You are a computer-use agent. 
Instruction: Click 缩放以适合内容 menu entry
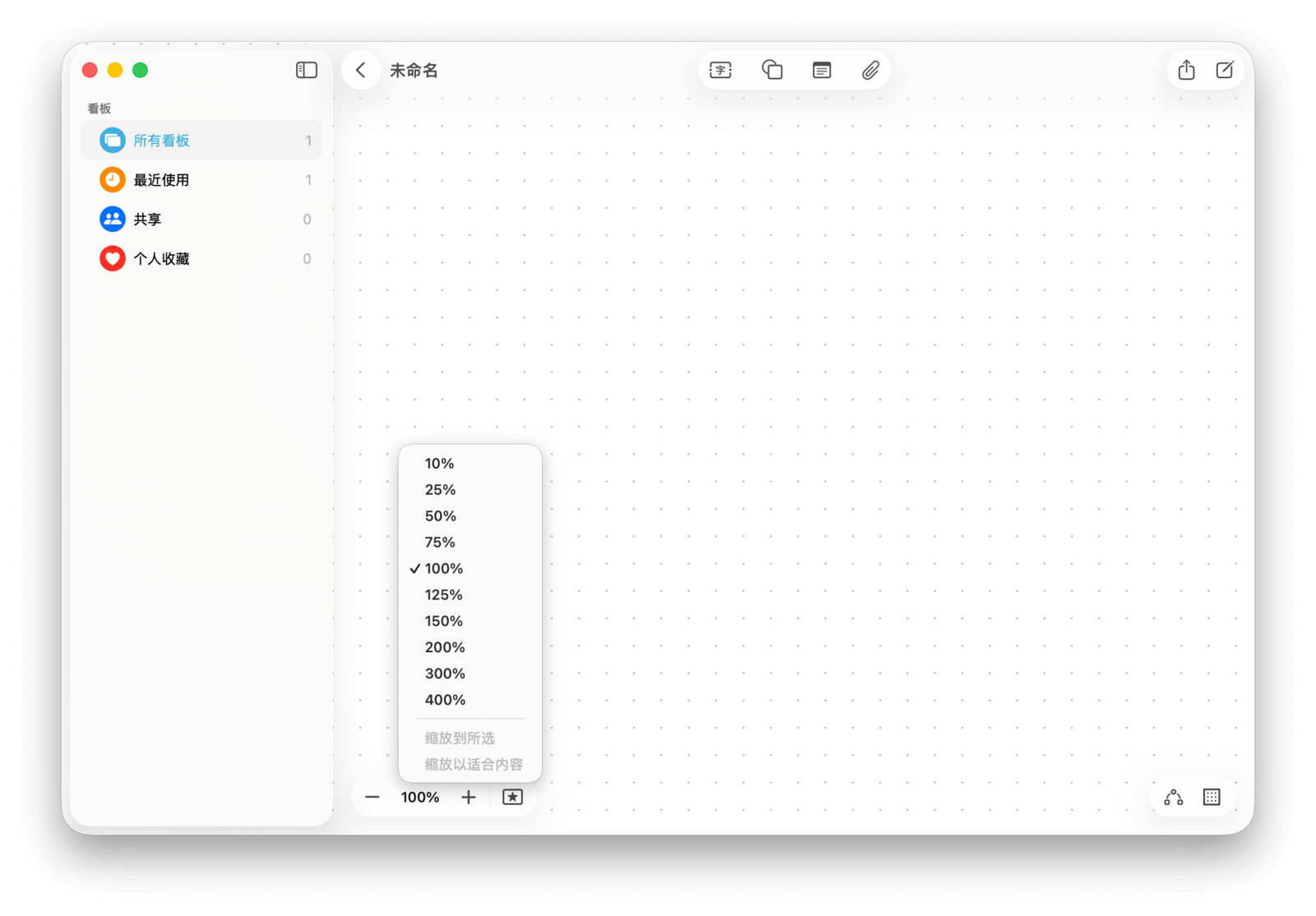(470, 765)
